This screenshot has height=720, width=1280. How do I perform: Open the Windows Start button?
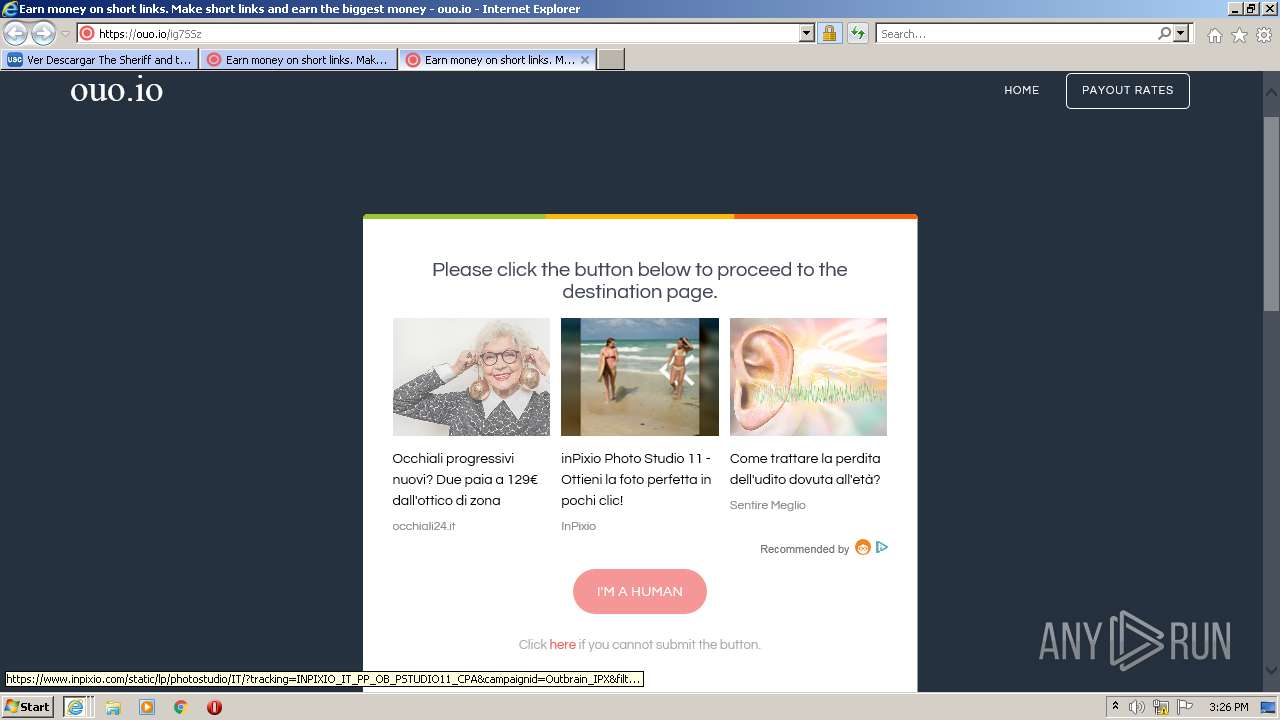pyautogui.click(x=27, y=706)
